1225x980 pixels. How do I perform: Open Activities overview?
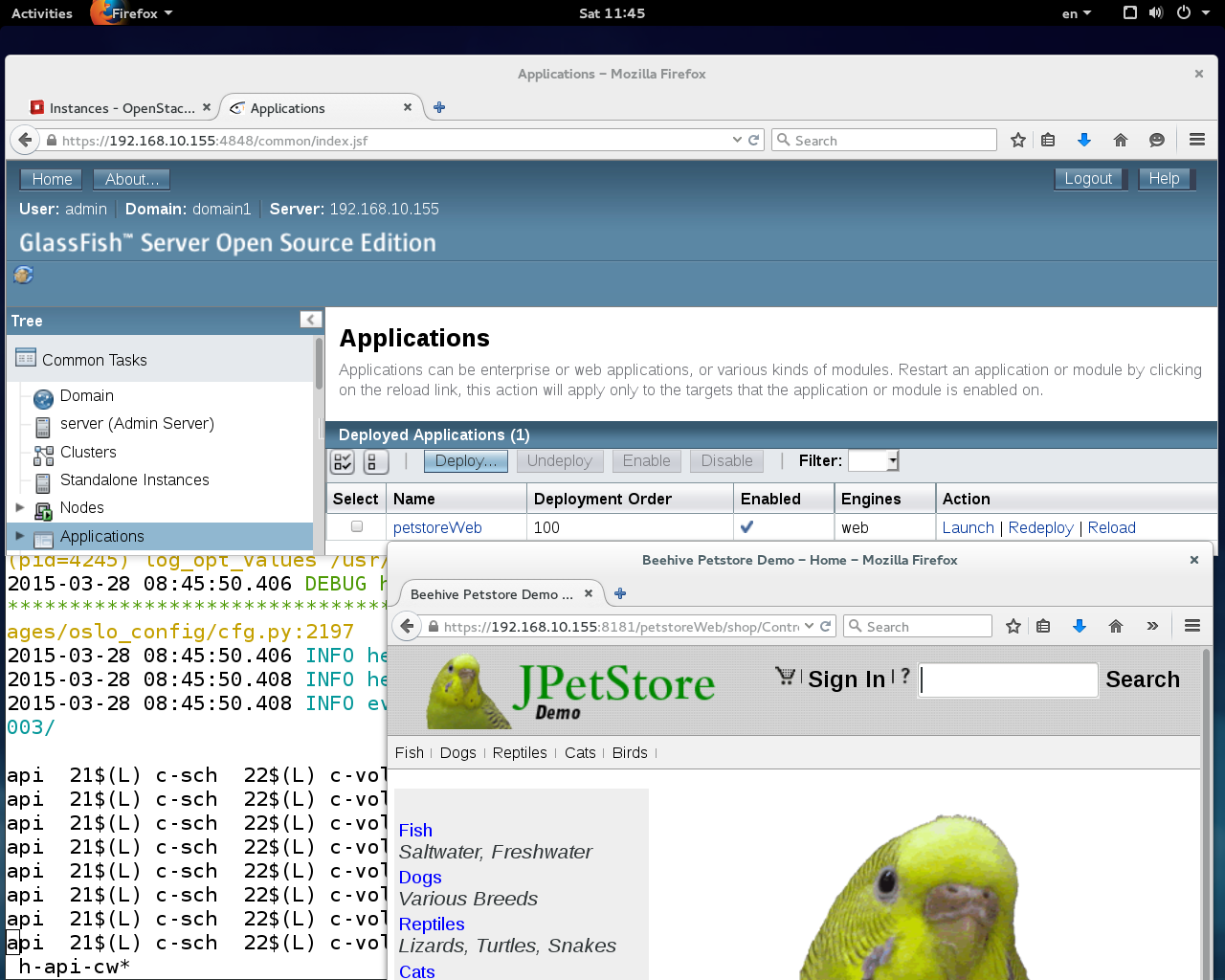(42, 13)
